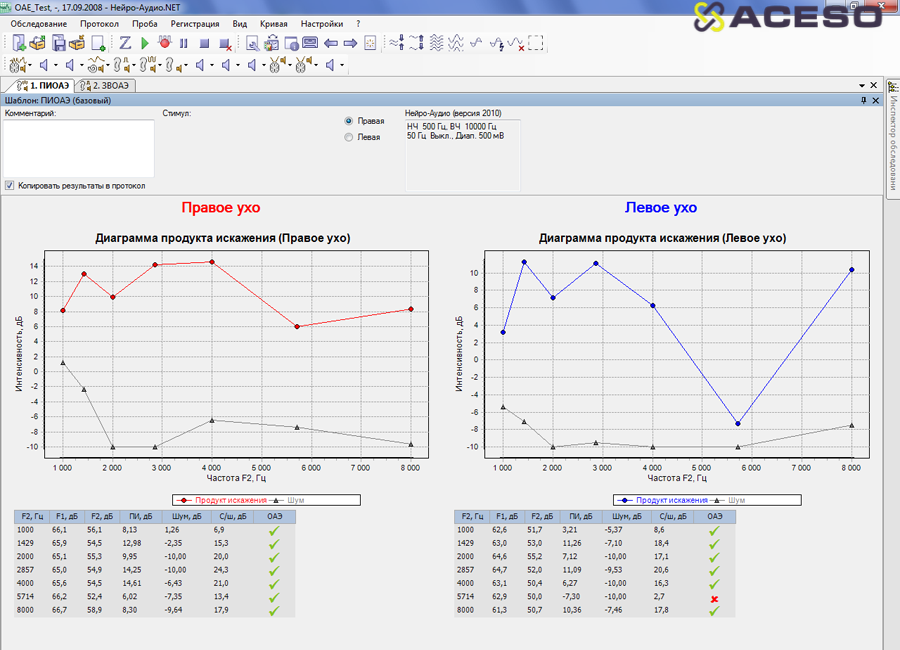Toggle Копировать результаты в протокол checkbox
900x650 pixels.
[x=10, y=185]
